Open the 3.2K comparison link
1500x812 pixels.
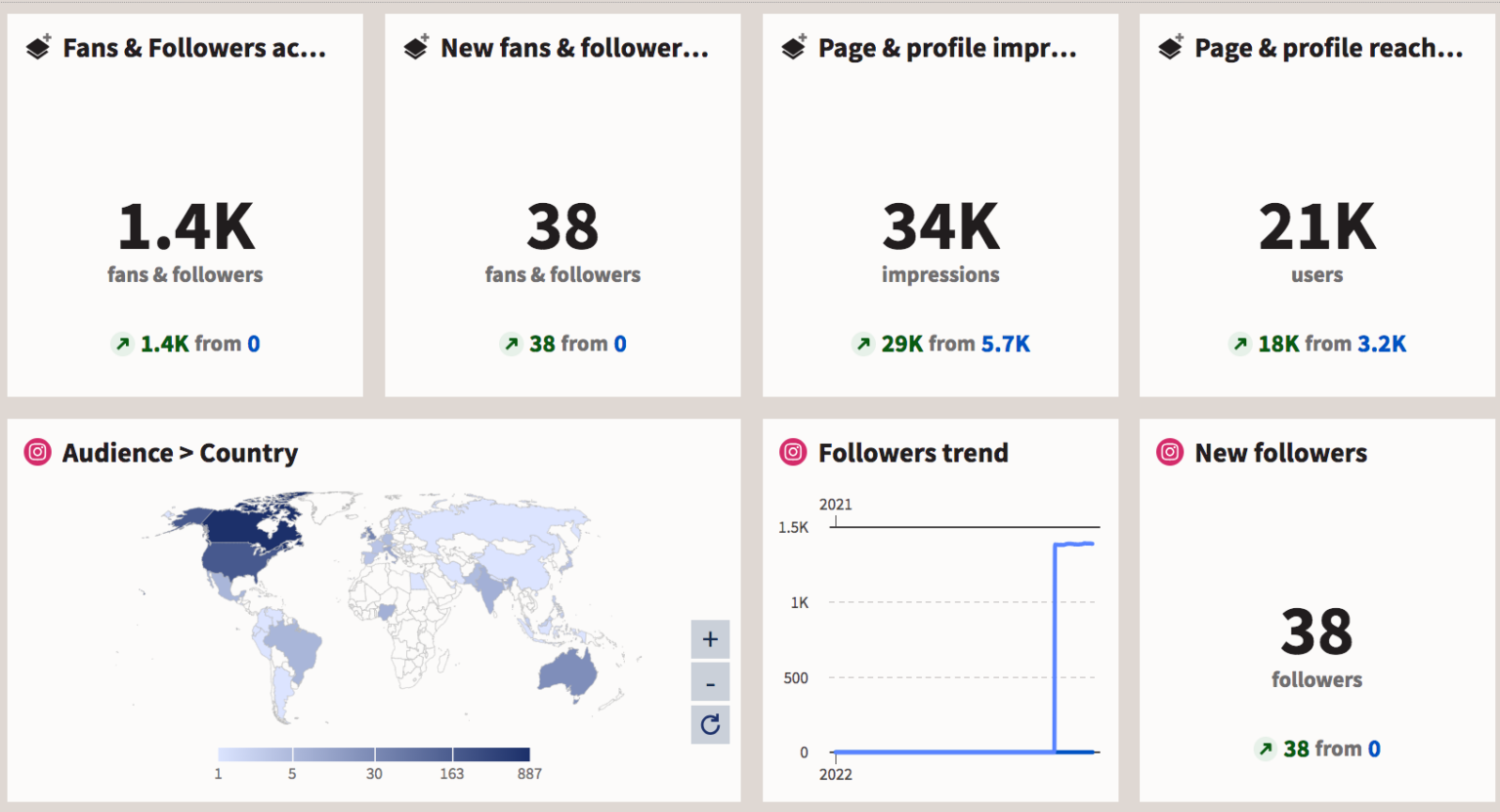point(1382,344)
